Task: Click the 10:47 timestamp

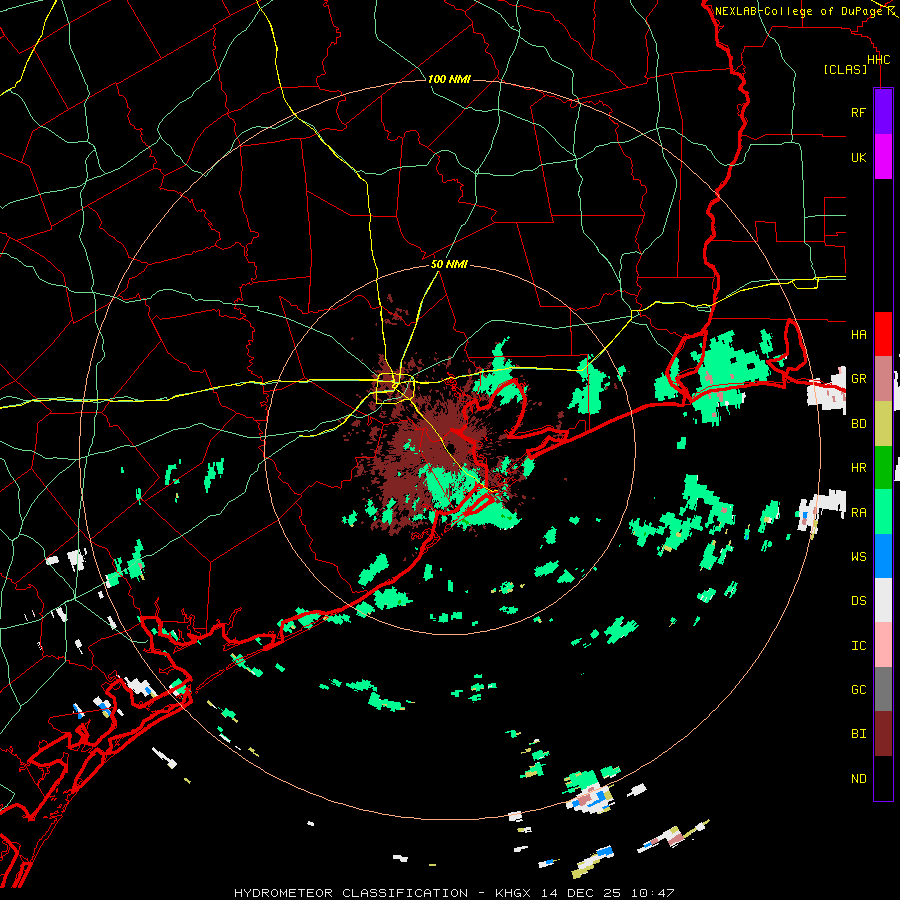Action: (653, 893)
